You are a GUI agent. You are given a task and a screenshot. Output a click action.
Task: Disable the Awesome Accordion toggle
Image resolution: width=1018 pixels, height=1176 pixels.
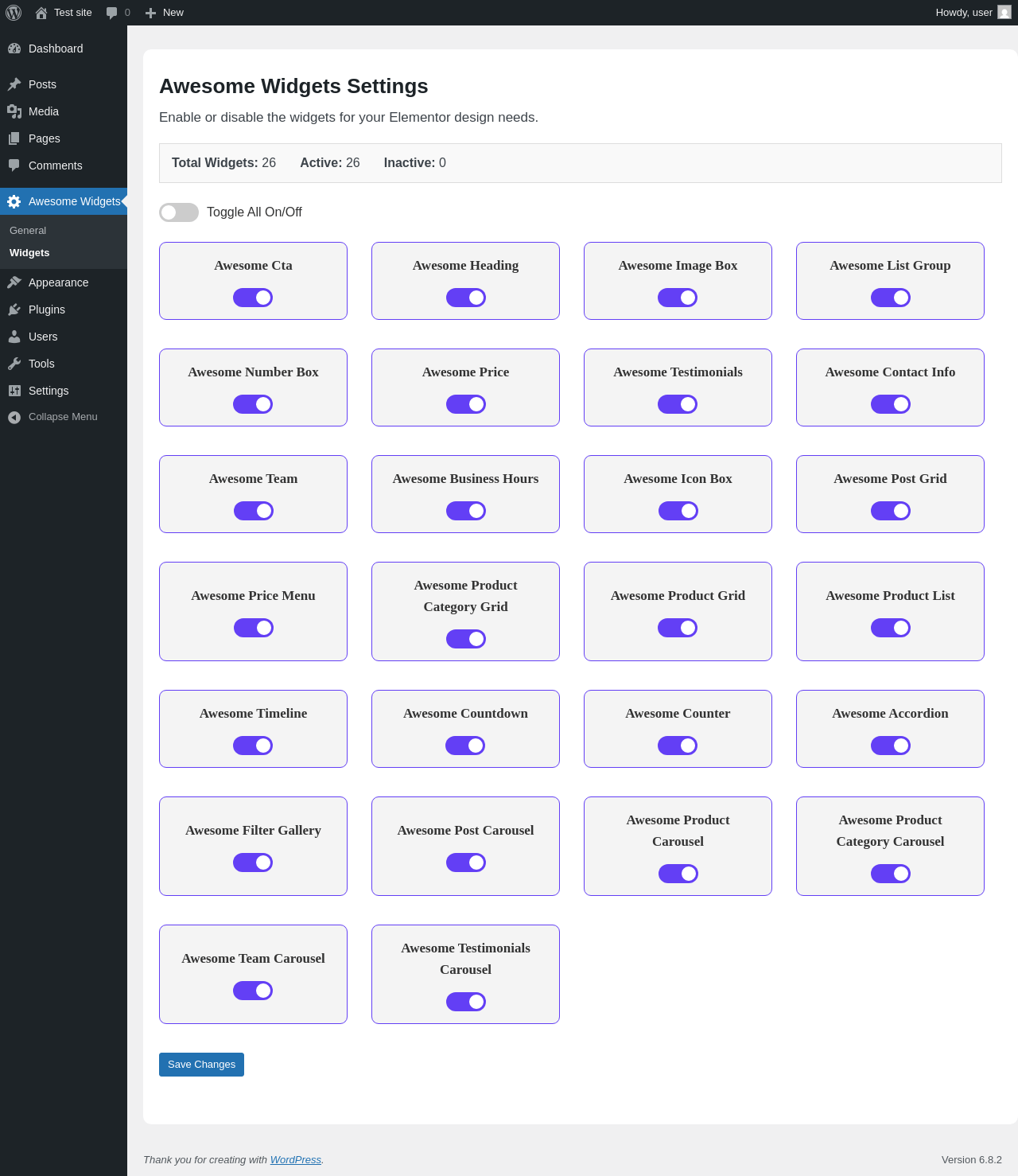click(891, 746)
